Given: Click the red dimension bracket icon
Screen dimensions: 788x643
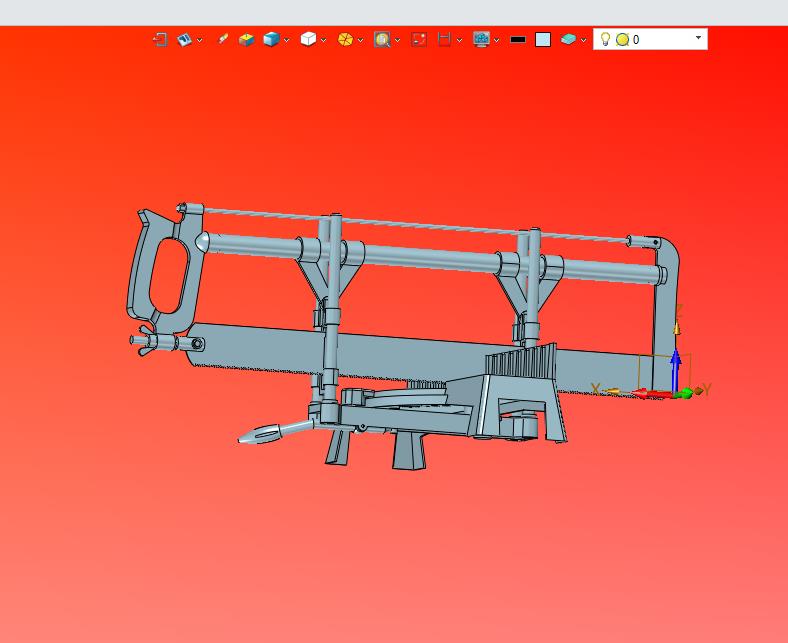Looking at the screenshot, I should (444, 39).
